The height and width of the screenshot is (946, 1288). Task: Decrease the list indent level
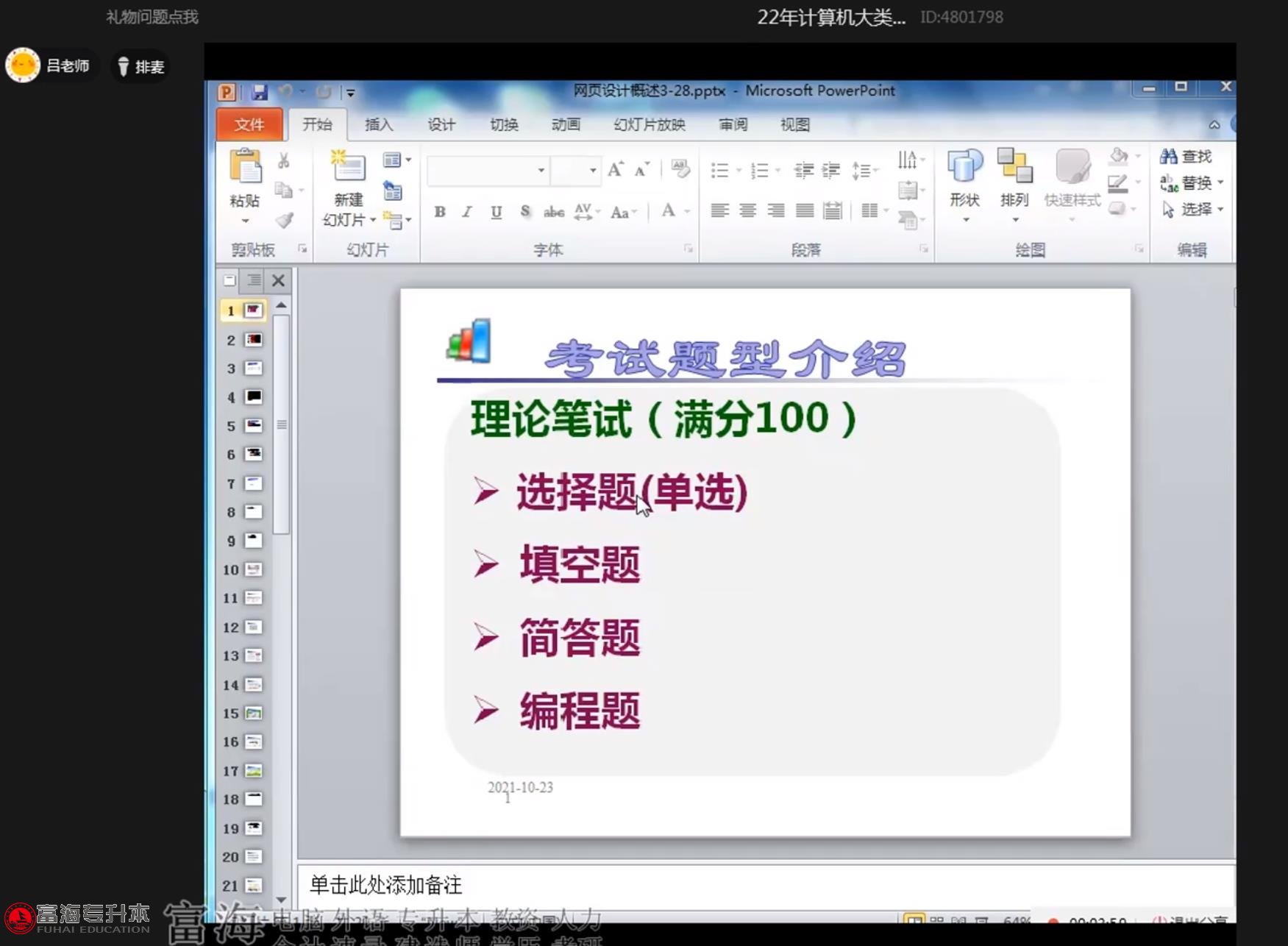(803, 171)
